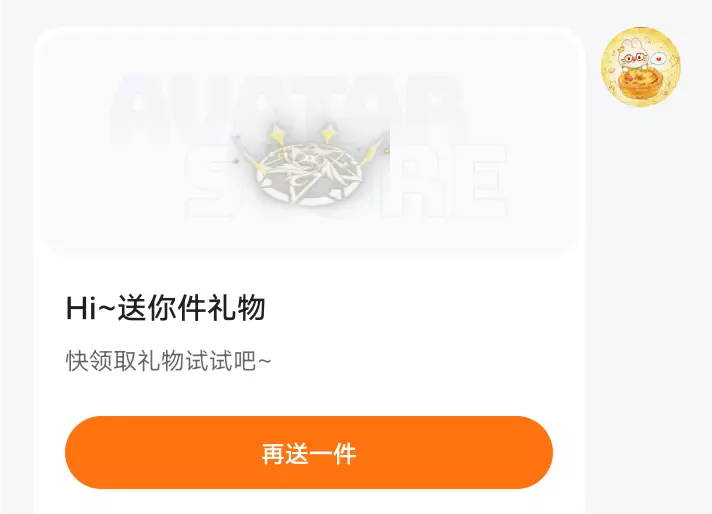Click the faded AVATAR watermark text
Image resolution: width=712 pixels, height=514 pixels.
click(287, 109)
